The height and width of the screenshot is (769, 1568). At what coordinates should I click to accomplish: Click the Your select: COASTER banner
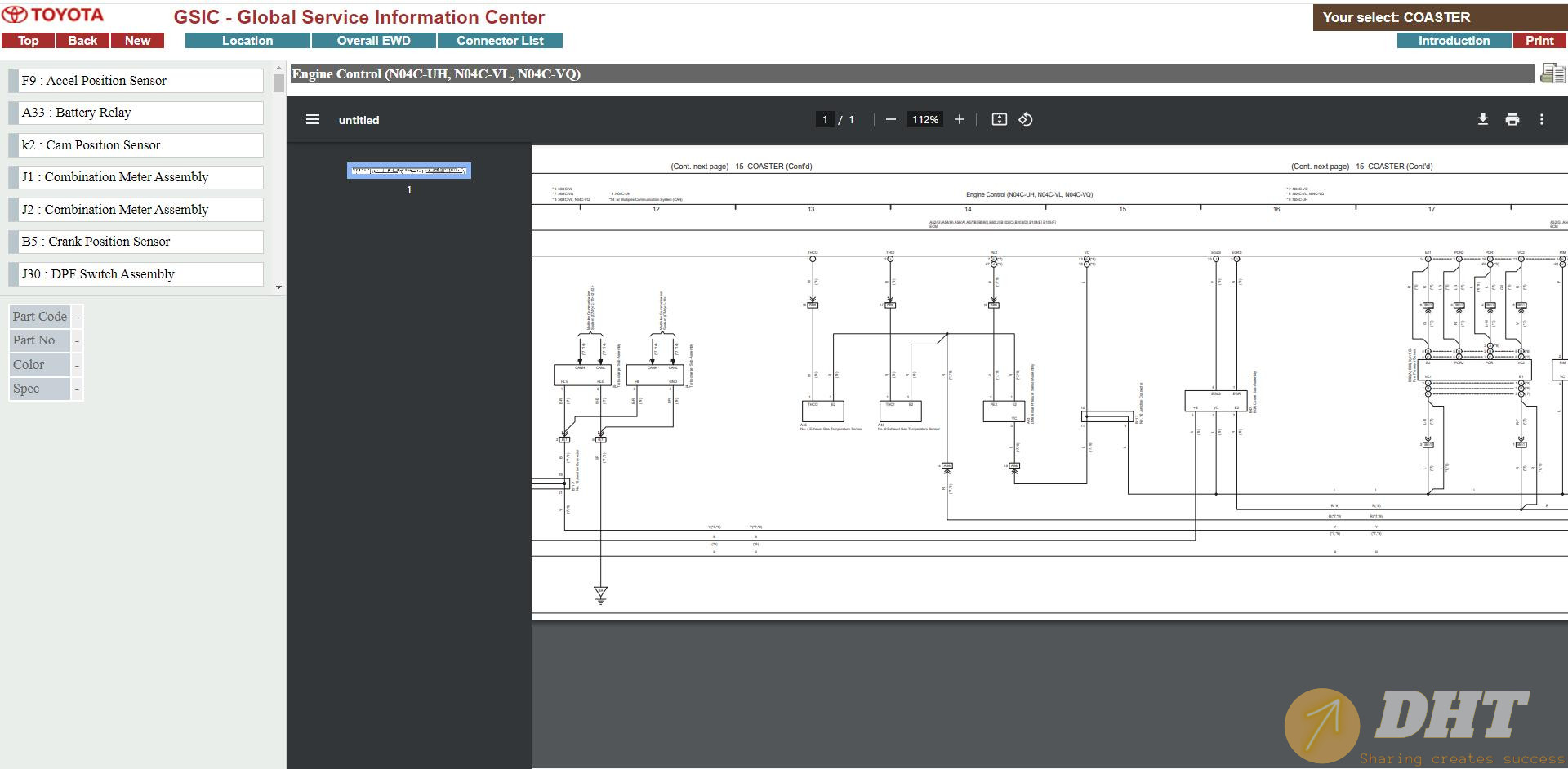[x=1439, y=17]
